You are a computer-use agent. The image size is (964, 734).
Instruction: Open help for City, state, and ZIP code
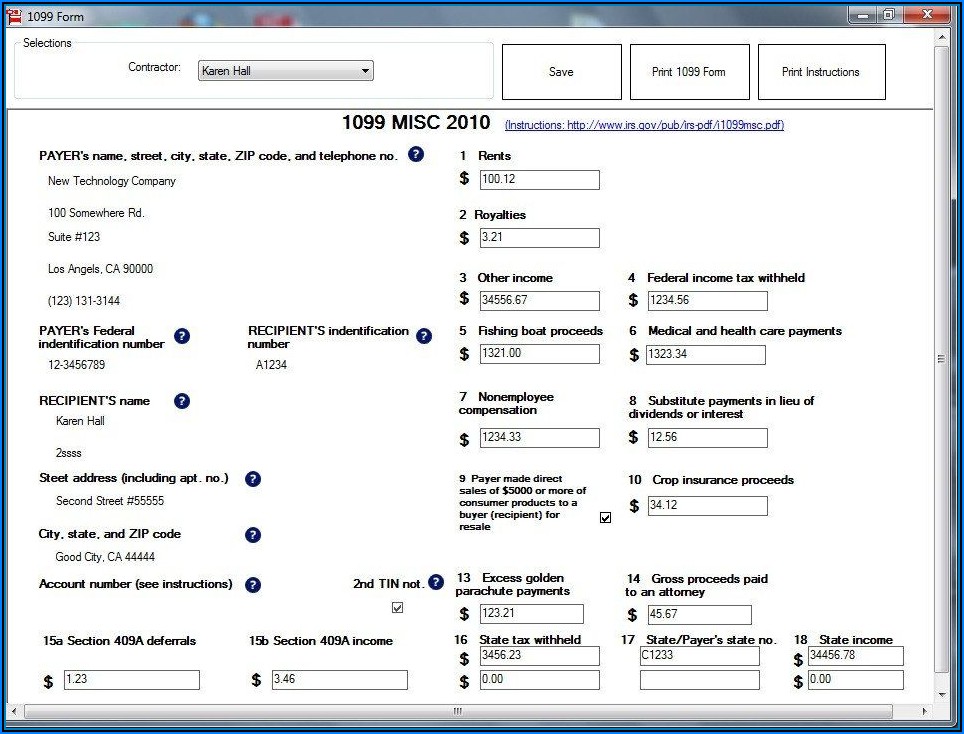pos(253,535)
